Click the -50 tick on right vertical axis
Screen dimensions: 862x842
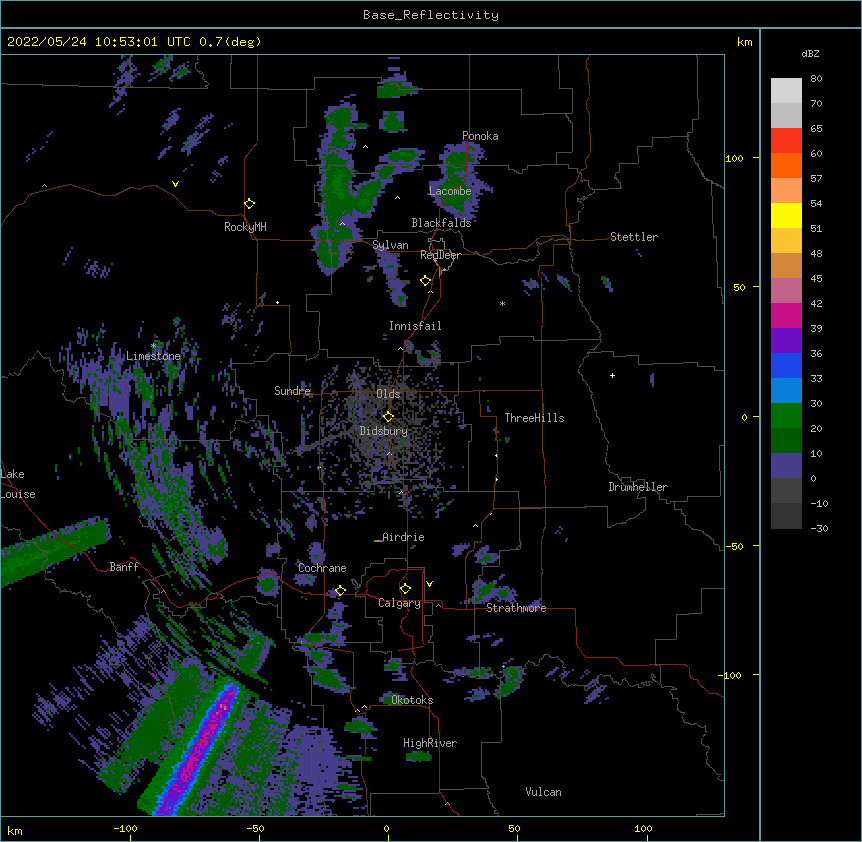(x=734, y=546)
